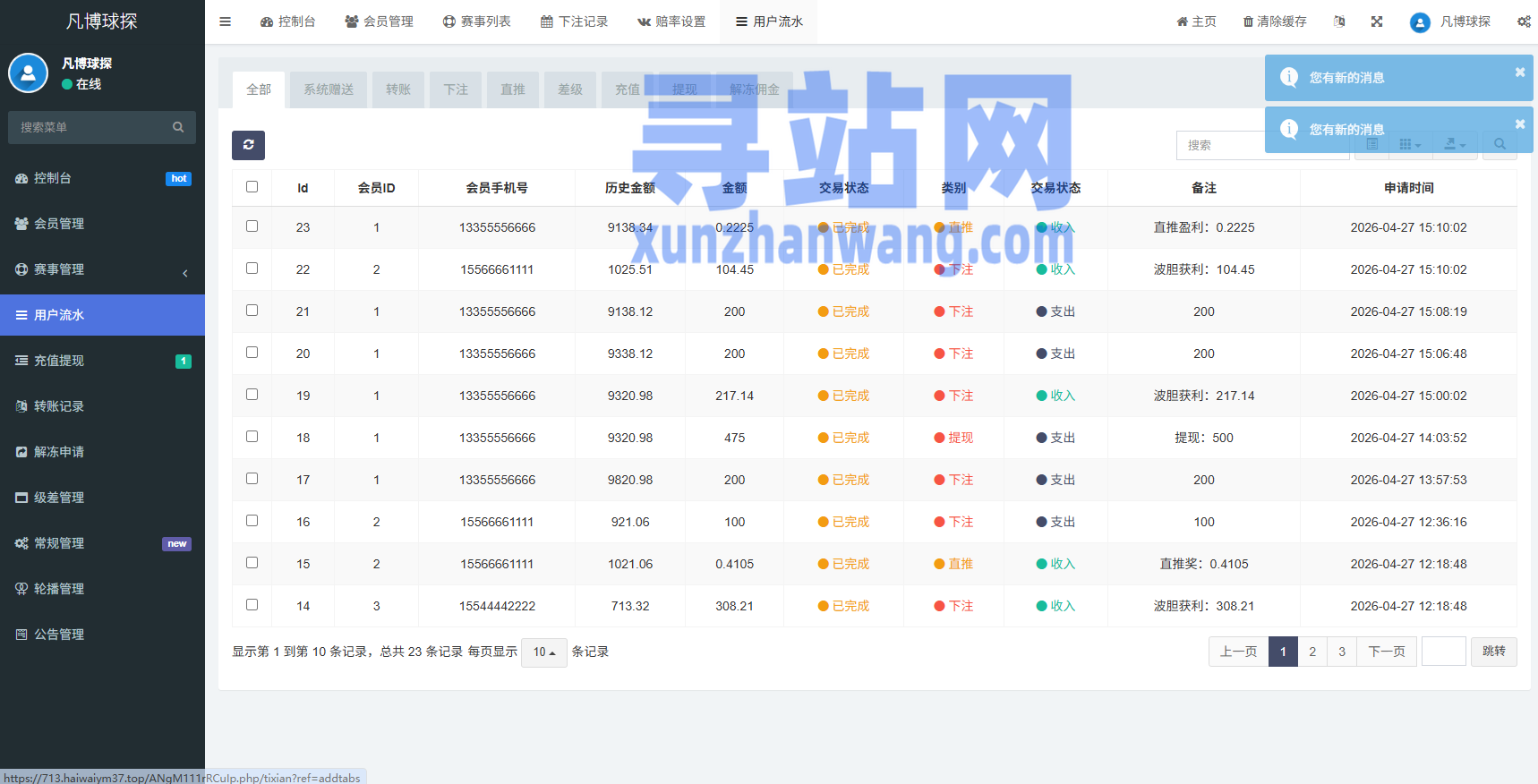Click the translate language icon in header
The width and height of the screenshot is (1538, 784).
click(x=1339, y=21)
